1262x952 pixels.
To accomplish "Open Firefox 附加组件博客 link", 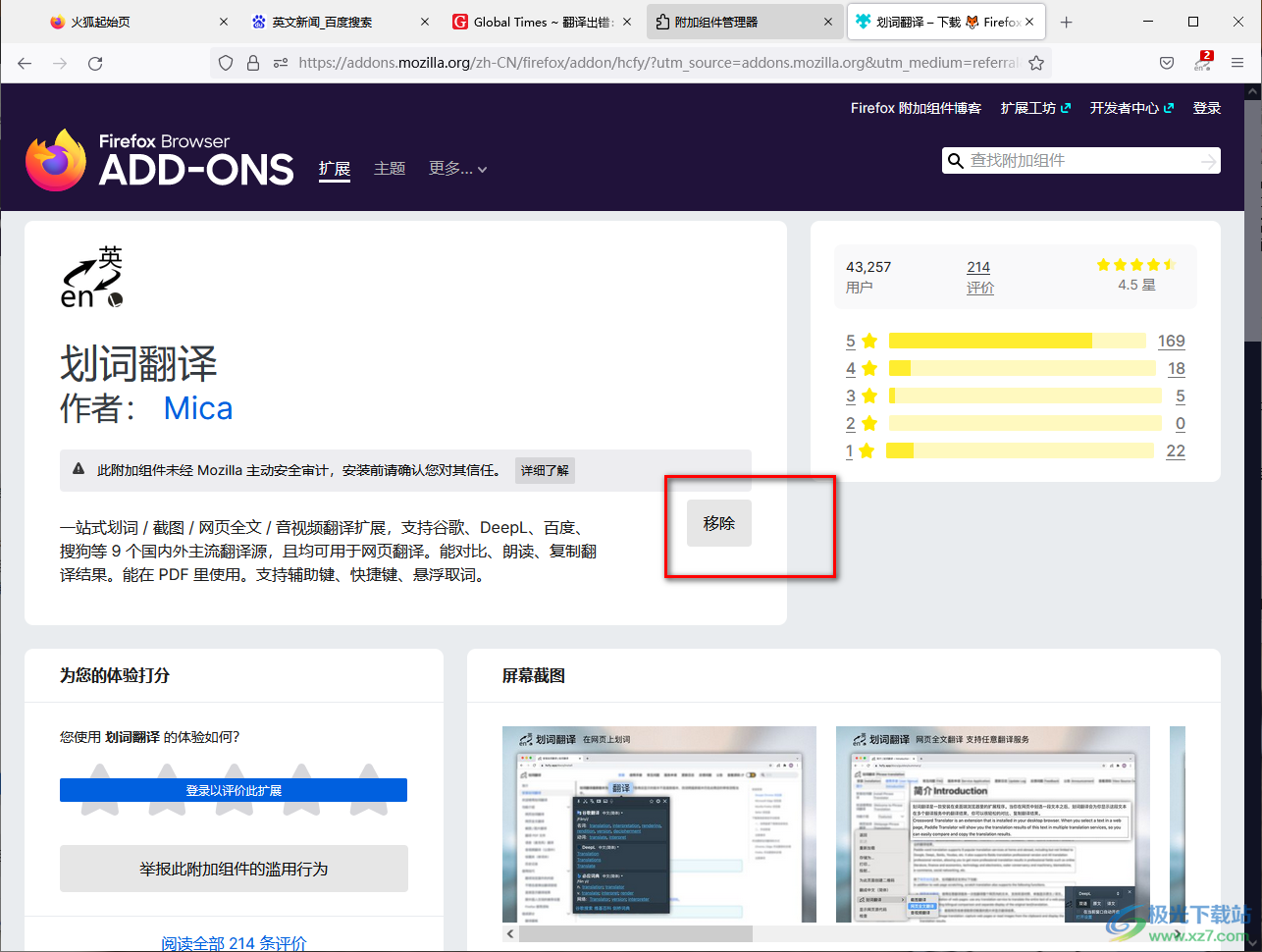I will (916, 108).
